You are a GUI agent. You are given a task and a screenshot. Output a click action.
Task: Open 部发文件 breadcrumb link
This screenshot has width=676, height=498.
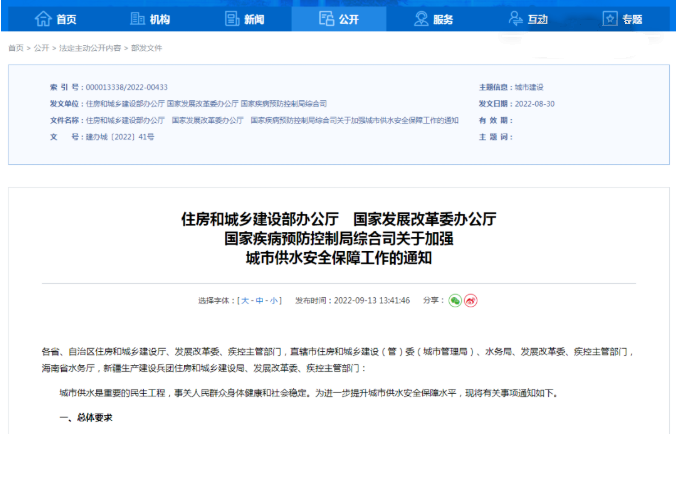146,48
